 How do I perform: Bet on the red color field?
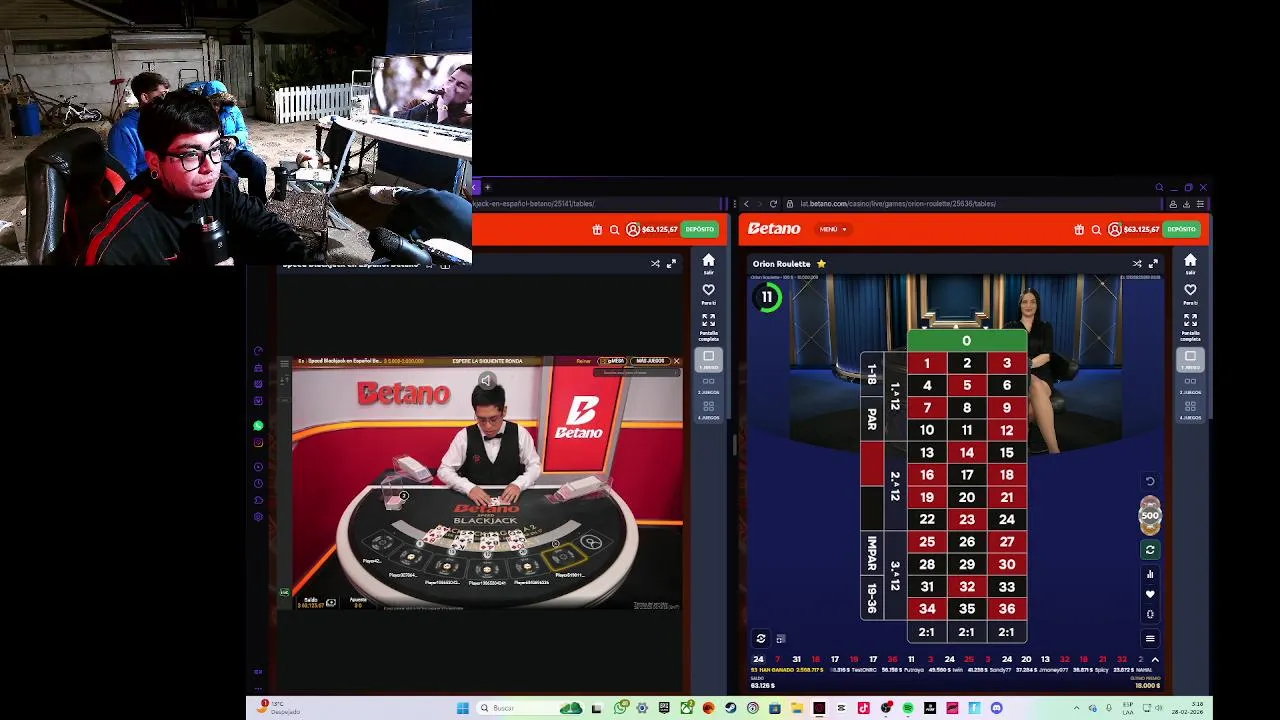click(871, 464)
